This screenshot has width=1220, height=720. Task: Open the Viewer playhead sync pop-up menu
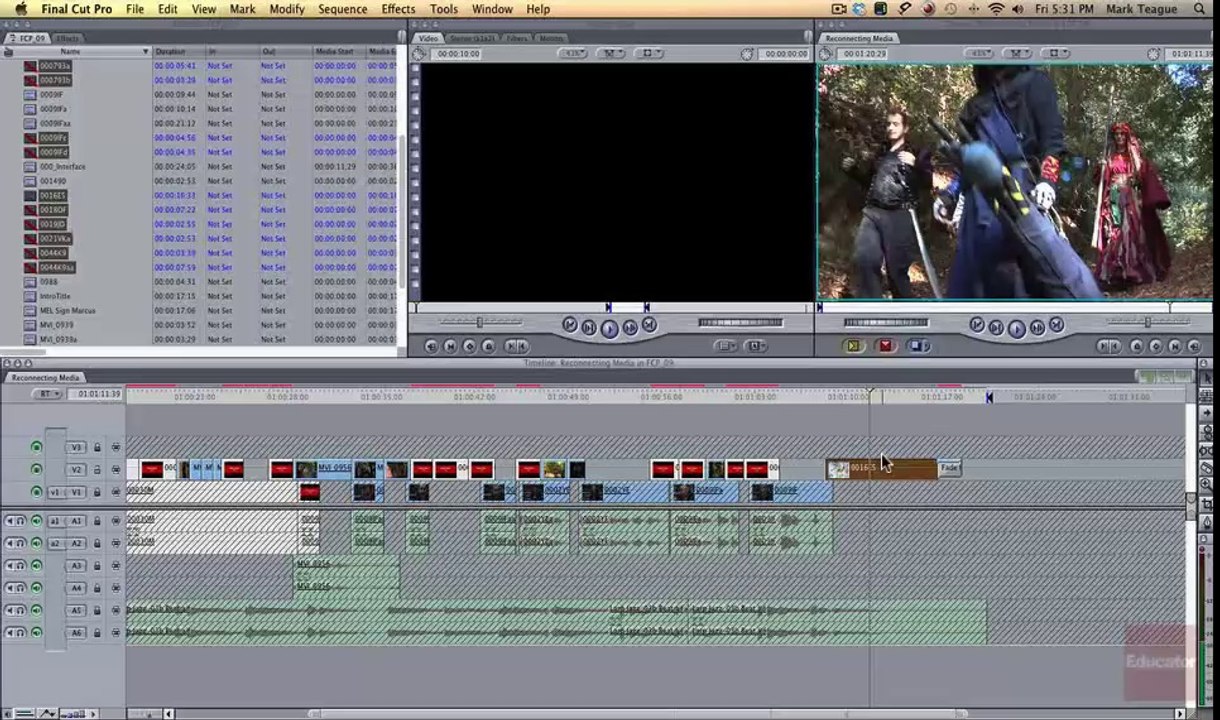(x=611, y=53)
